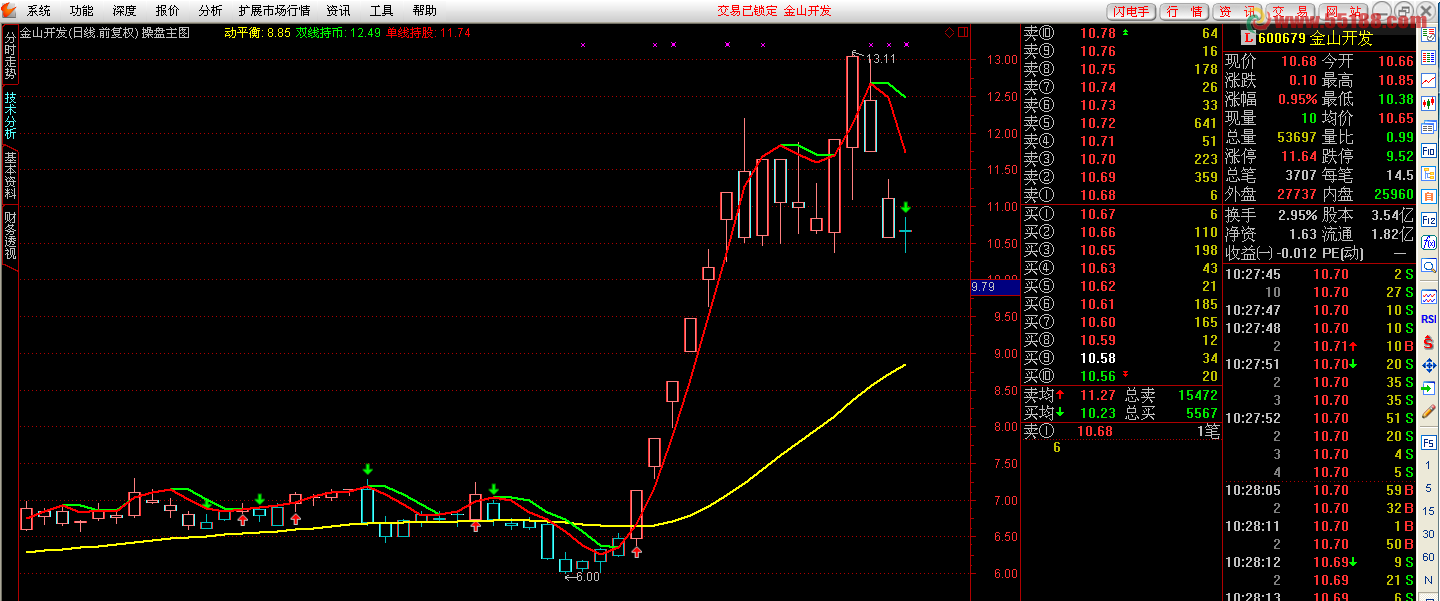Click the F5 chart switch icon

pyautogui.click(x=1428, y=442)
